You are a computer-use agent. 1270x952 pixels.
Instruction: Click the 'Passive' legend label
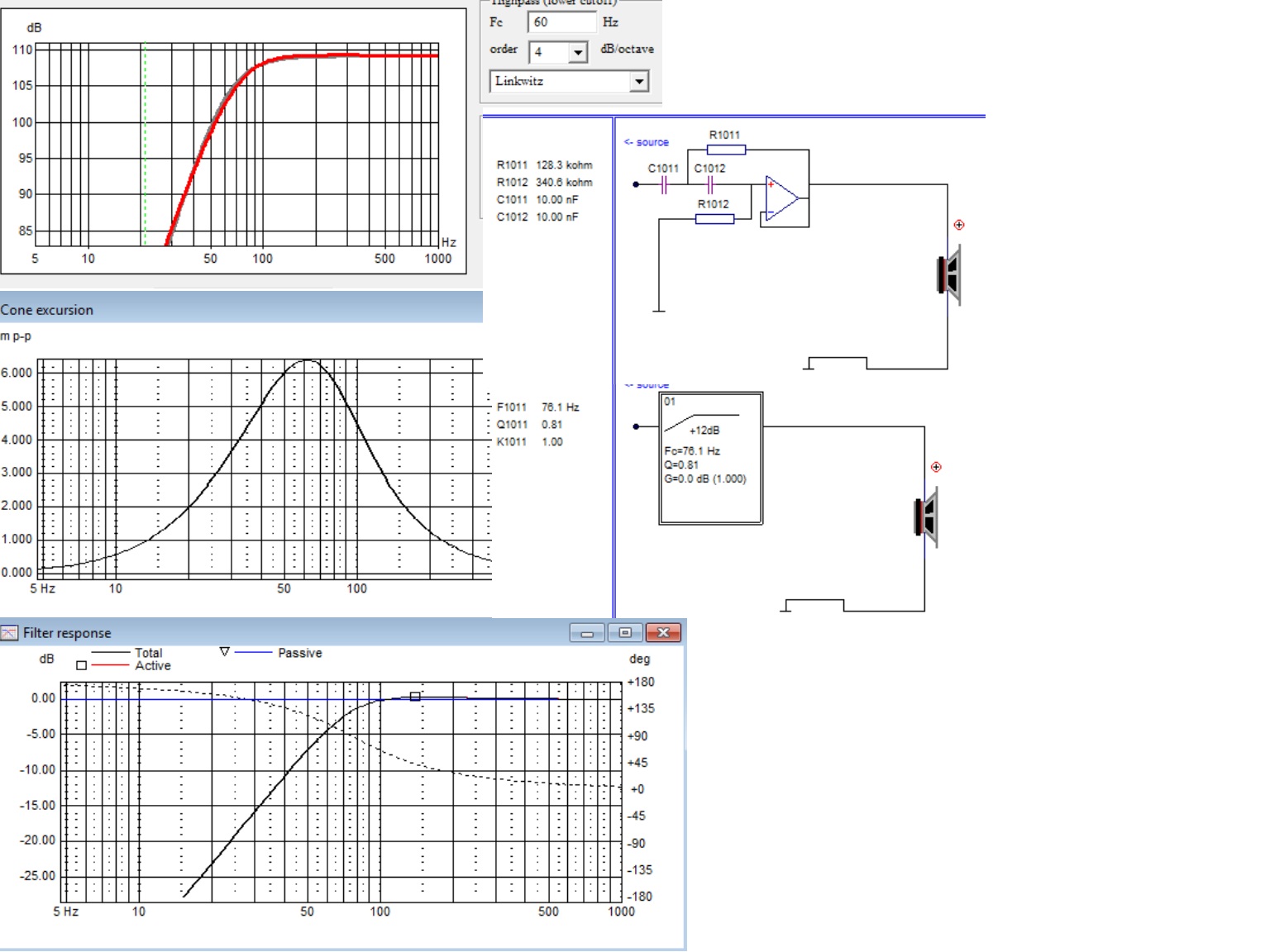[x=300, y=653]
